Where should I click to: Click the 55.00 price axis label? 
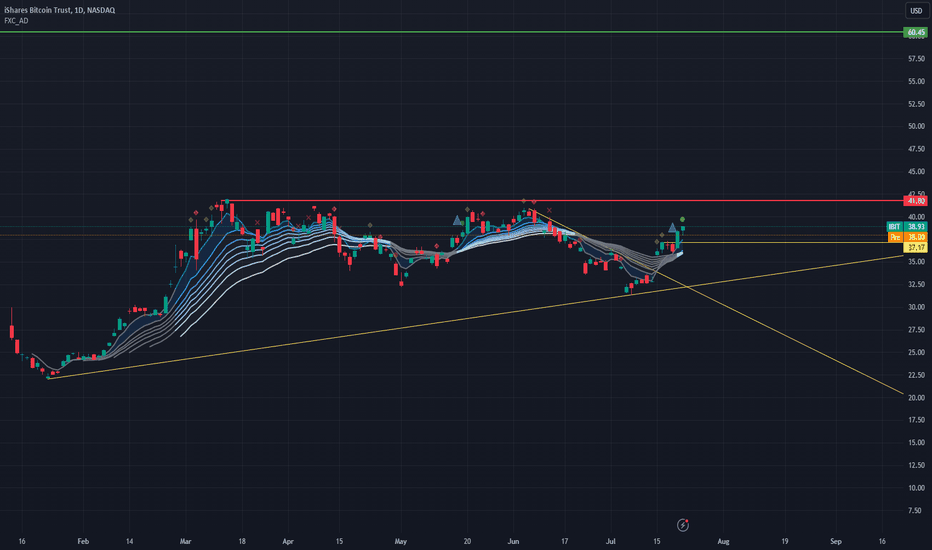916,81
